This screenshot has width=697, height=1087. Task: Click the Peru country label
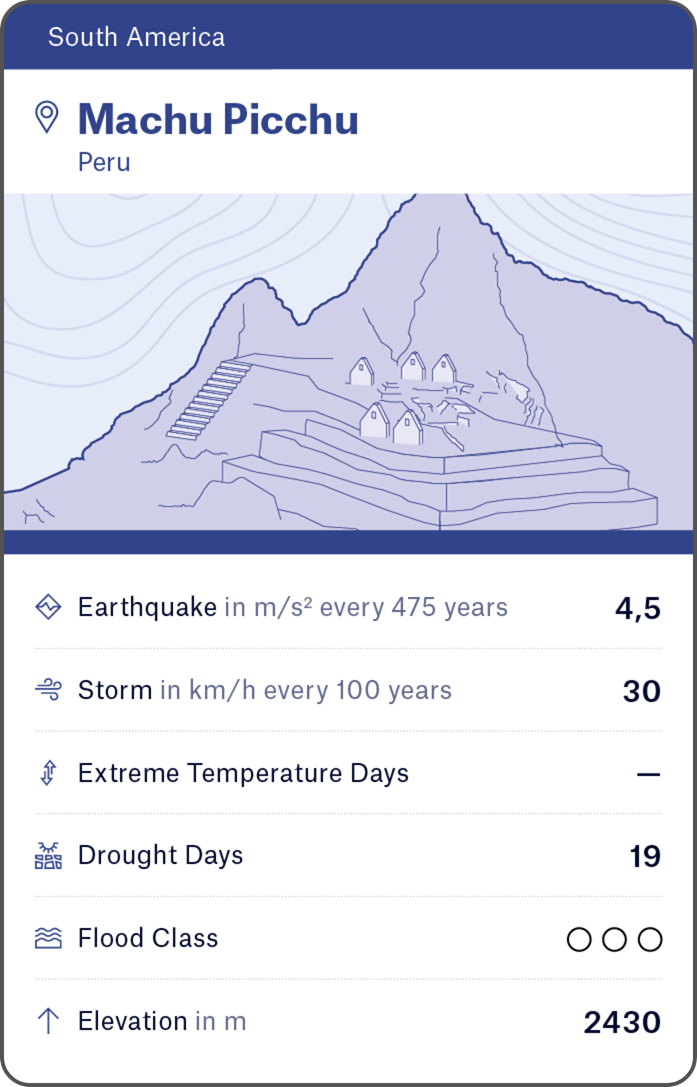pos(104,162)
